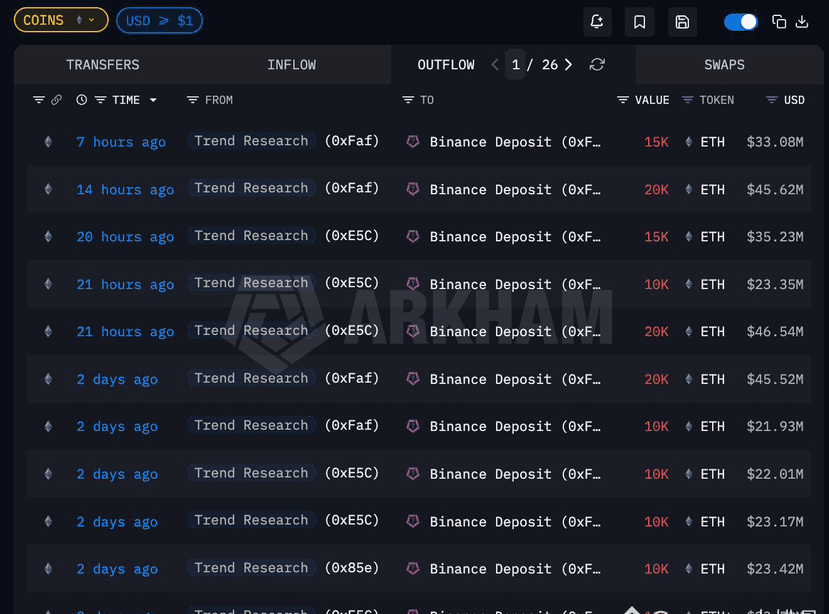Switch to the SWAPS tab
This screenshot has height=614, width=829.
724,65
